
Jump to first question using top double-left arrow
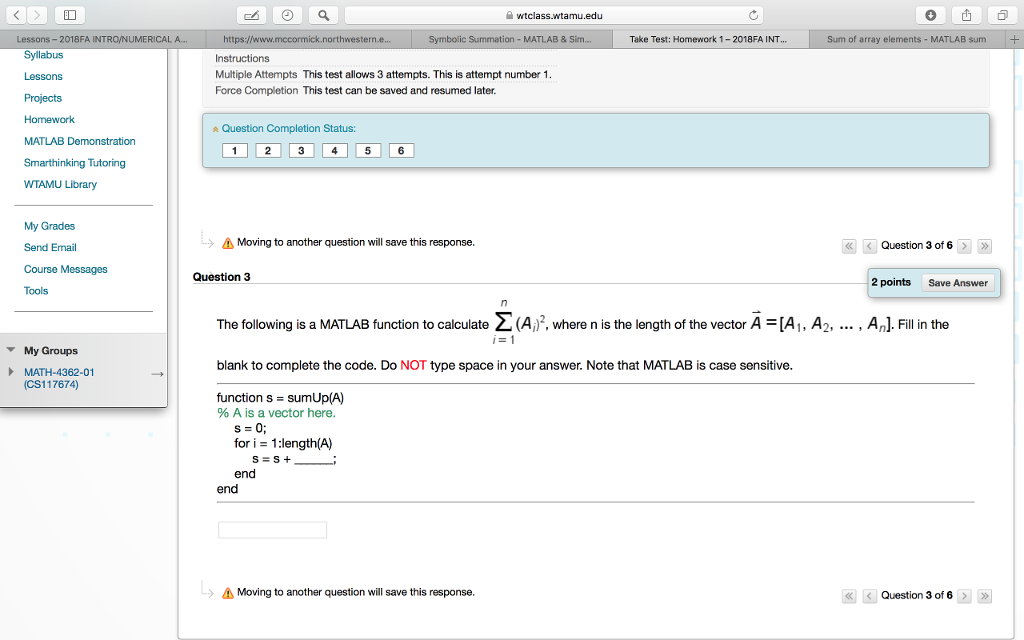pos(849,246)
